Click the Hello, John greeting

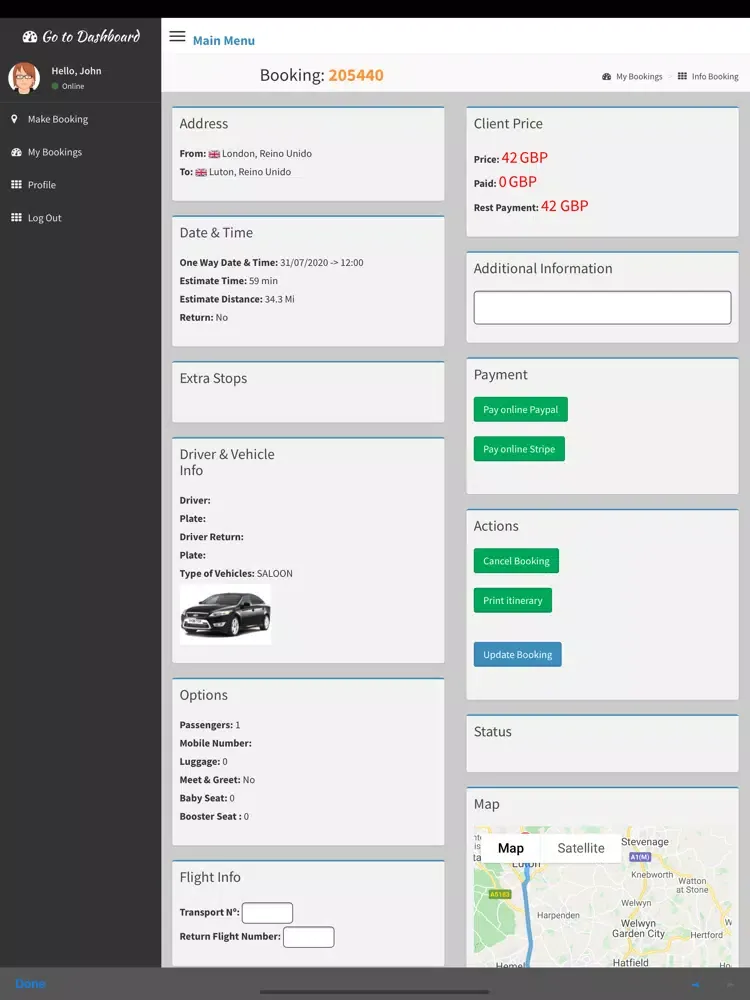tap(77, 71)
